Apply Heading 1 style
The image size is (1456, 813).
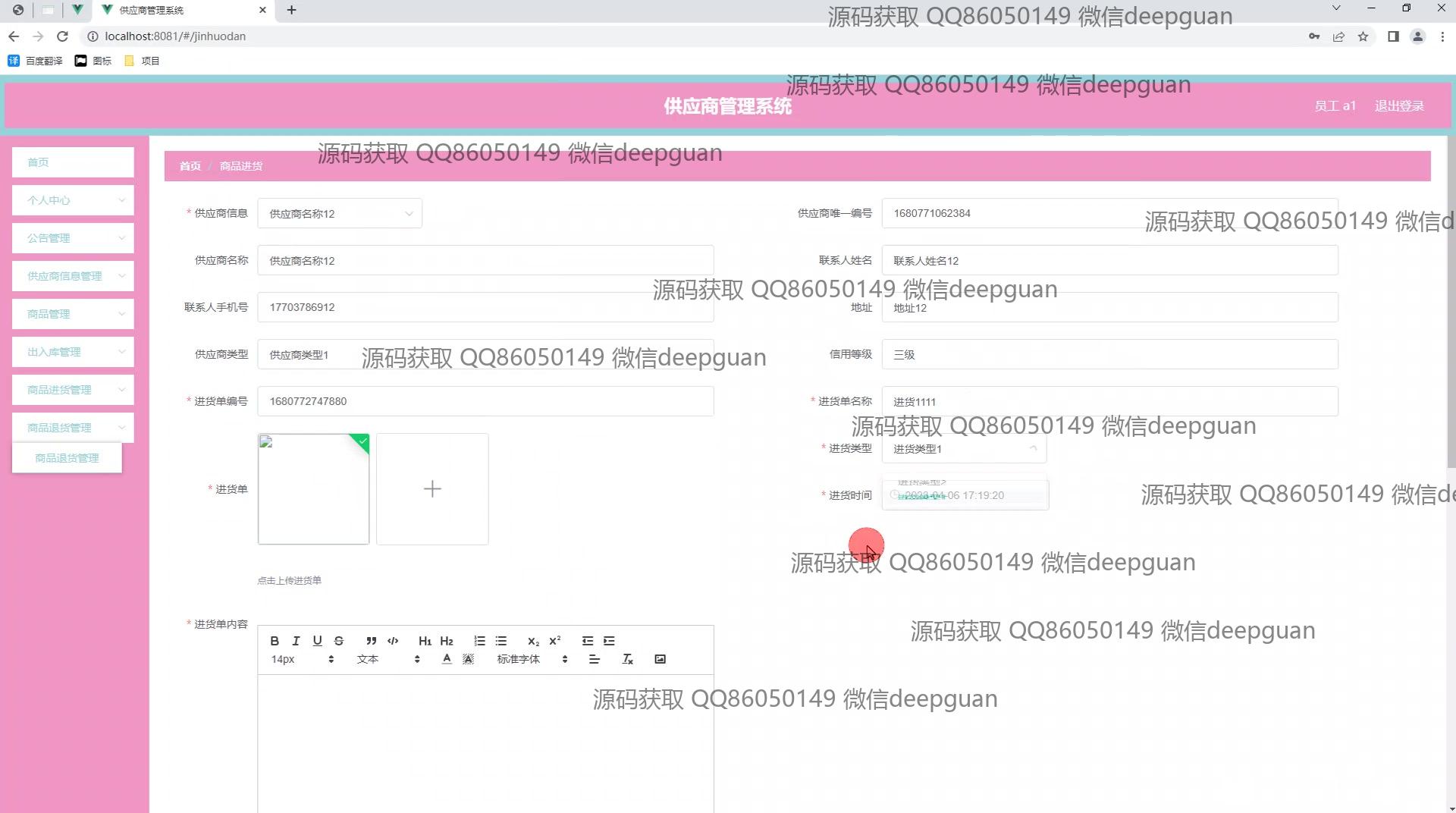pos(425,641)
